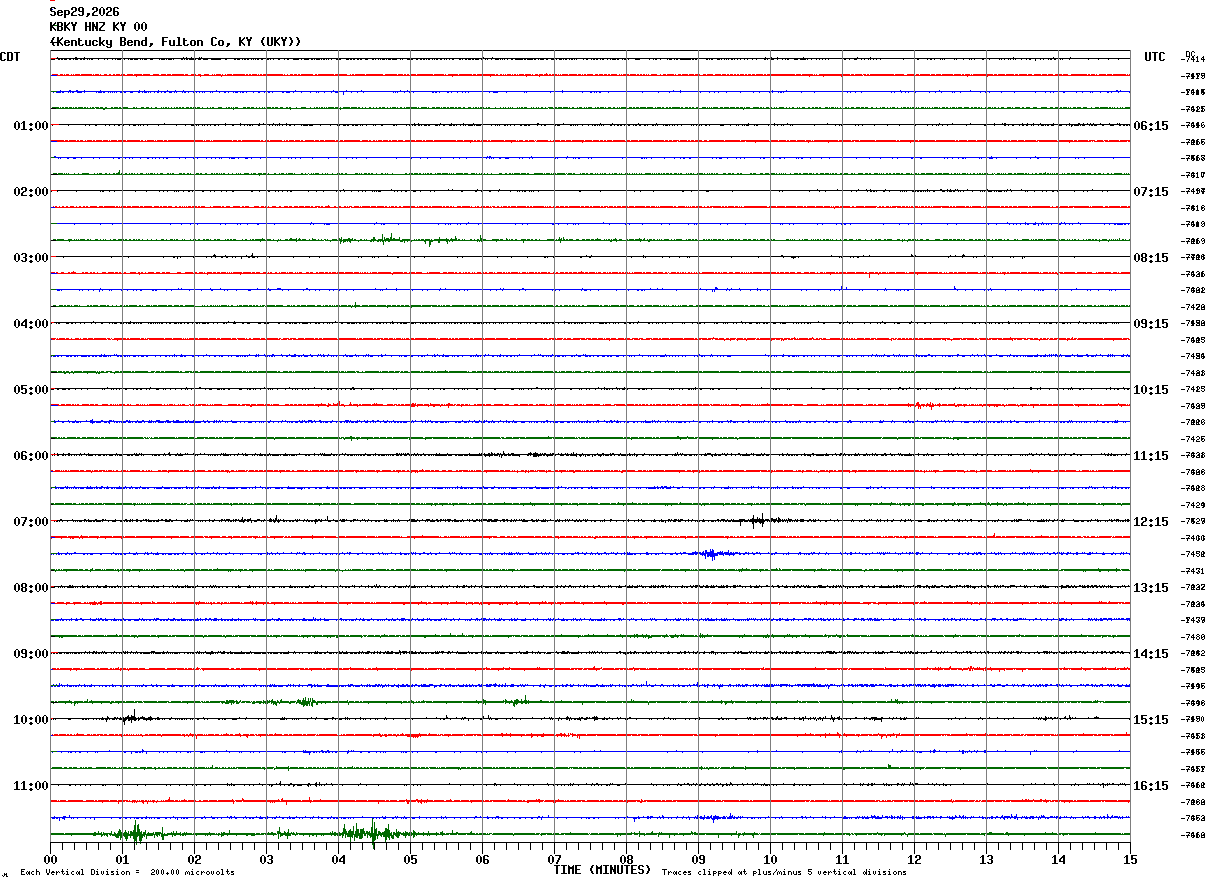Select minute 10 on the time axis

[770, 859]
